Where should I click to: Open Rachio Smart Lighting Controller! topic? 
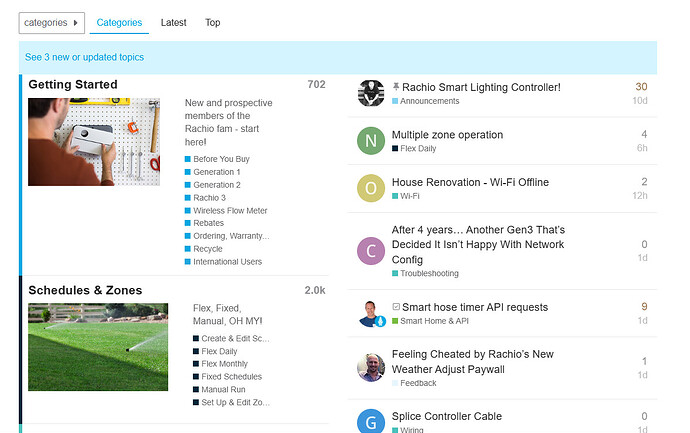pyautogui.click(x=481, y=87)
